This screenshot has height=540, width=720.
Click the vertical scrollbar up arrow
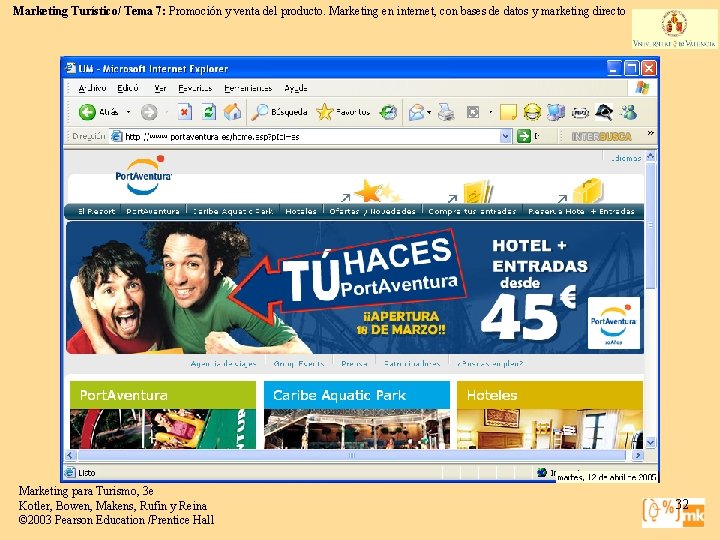coord(651,156)
